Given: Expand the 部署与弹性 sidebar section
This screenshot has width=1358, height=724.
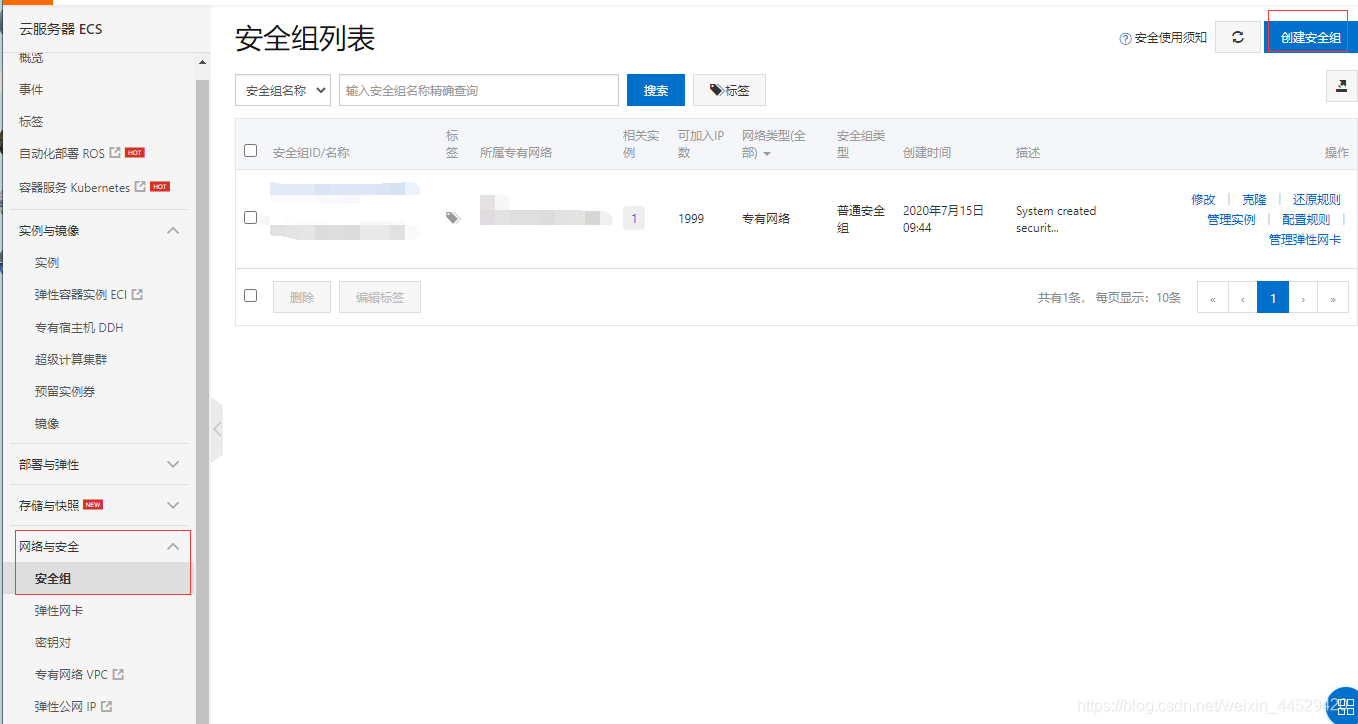Looking at the screenshot, I should tap(99, 465).
